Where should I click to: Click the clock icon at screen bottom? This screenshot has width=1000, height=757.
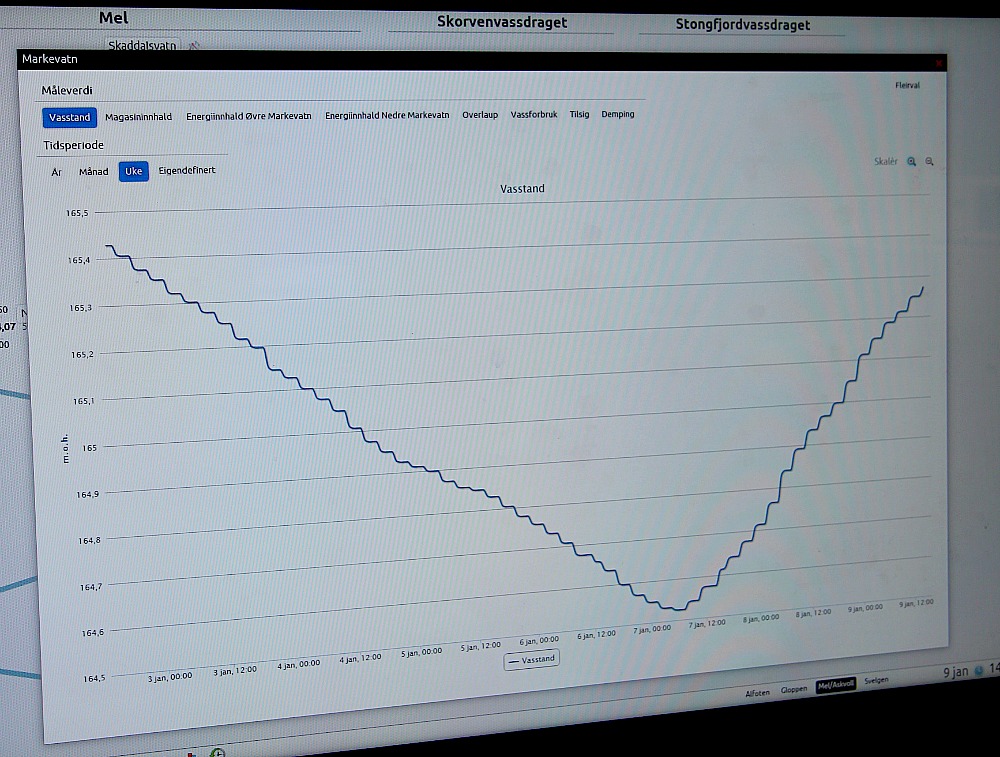217,752
